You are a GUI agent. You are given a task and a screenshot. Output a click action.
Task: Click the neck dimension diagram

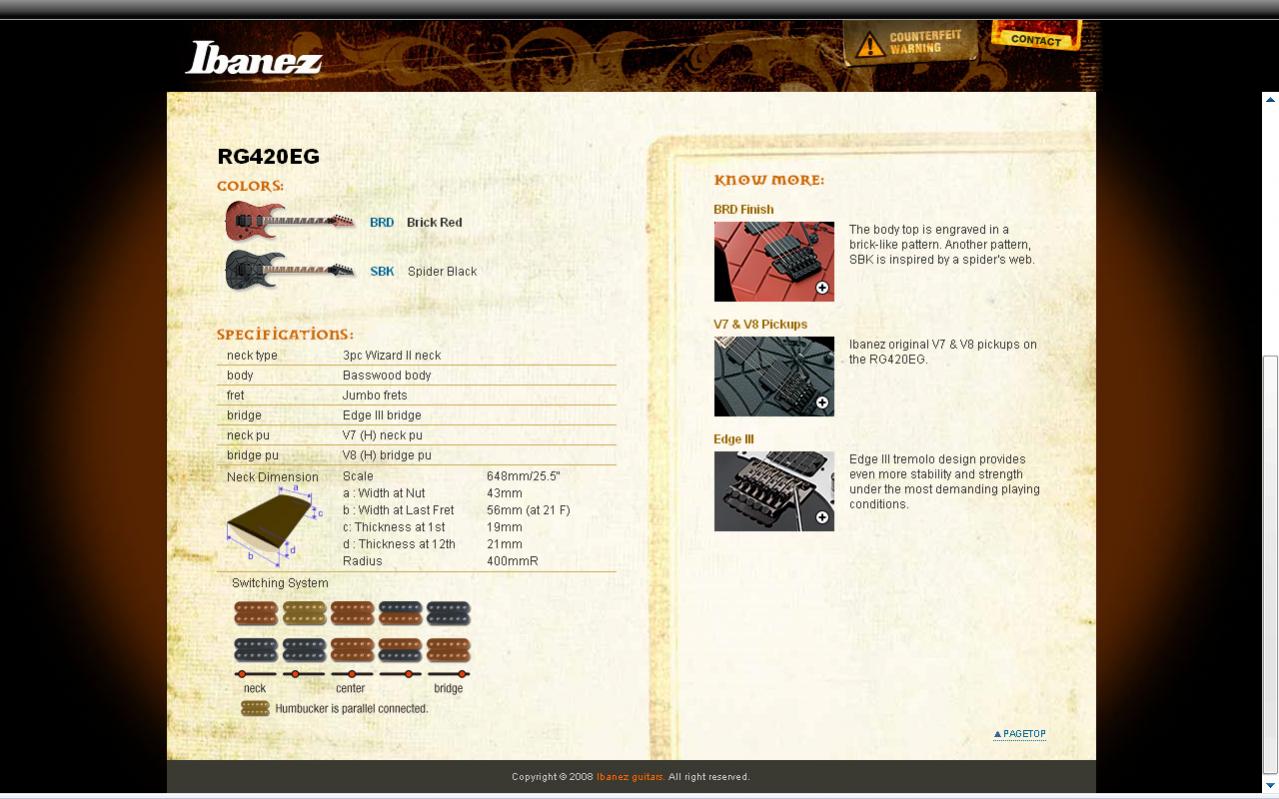coord(274,526)
